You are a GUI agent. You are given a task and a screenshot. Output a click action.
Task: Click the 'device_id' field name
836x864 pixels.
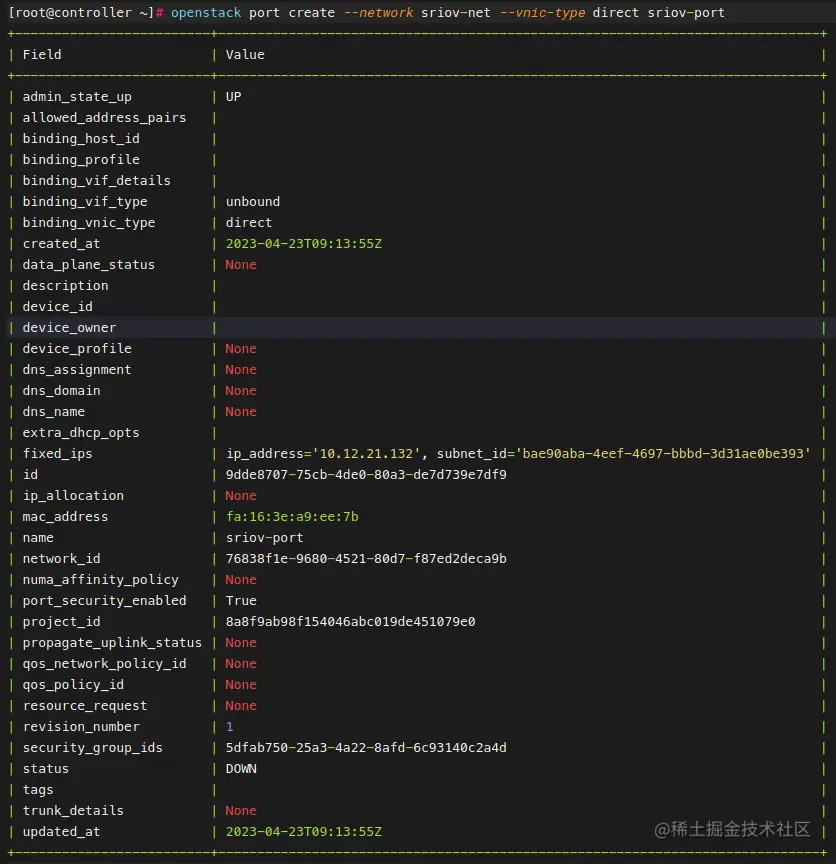coord(58,307)
